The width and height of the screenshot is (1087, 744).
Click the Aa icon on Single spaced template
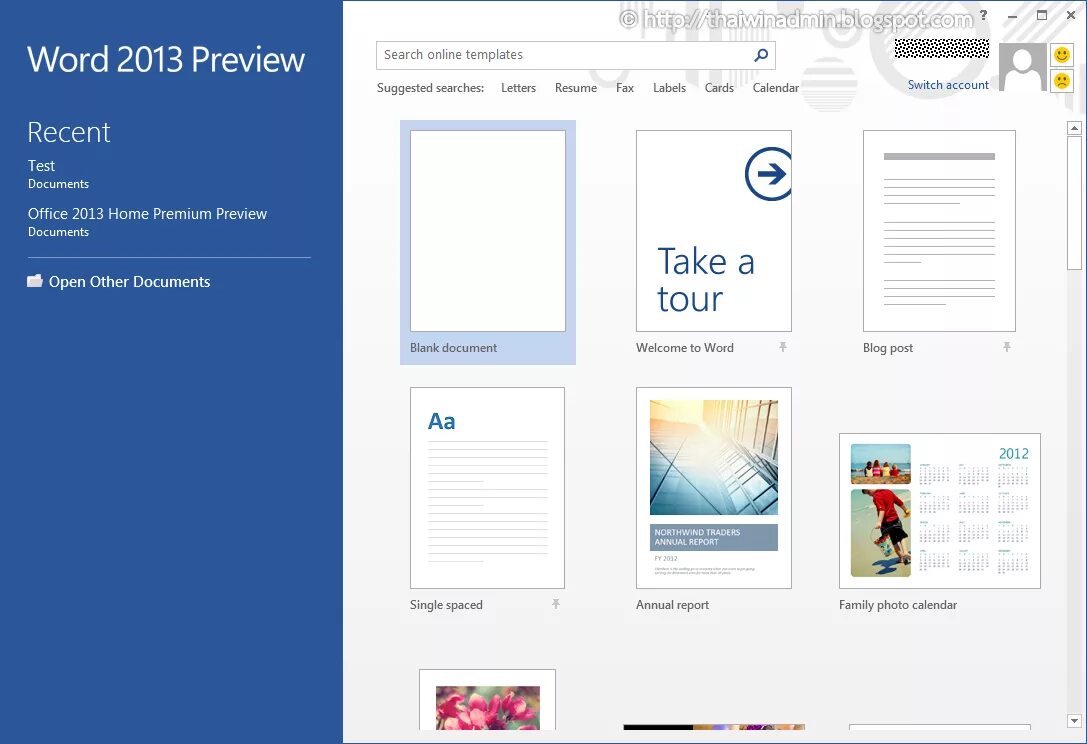pyautogui.click(x=440, y=421)
